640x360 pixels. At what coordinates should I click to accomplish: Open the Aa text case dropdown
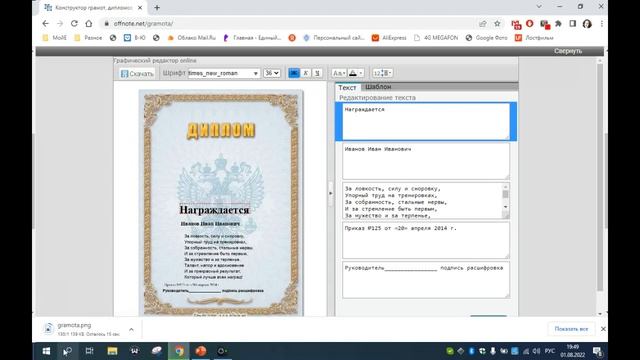339,73
